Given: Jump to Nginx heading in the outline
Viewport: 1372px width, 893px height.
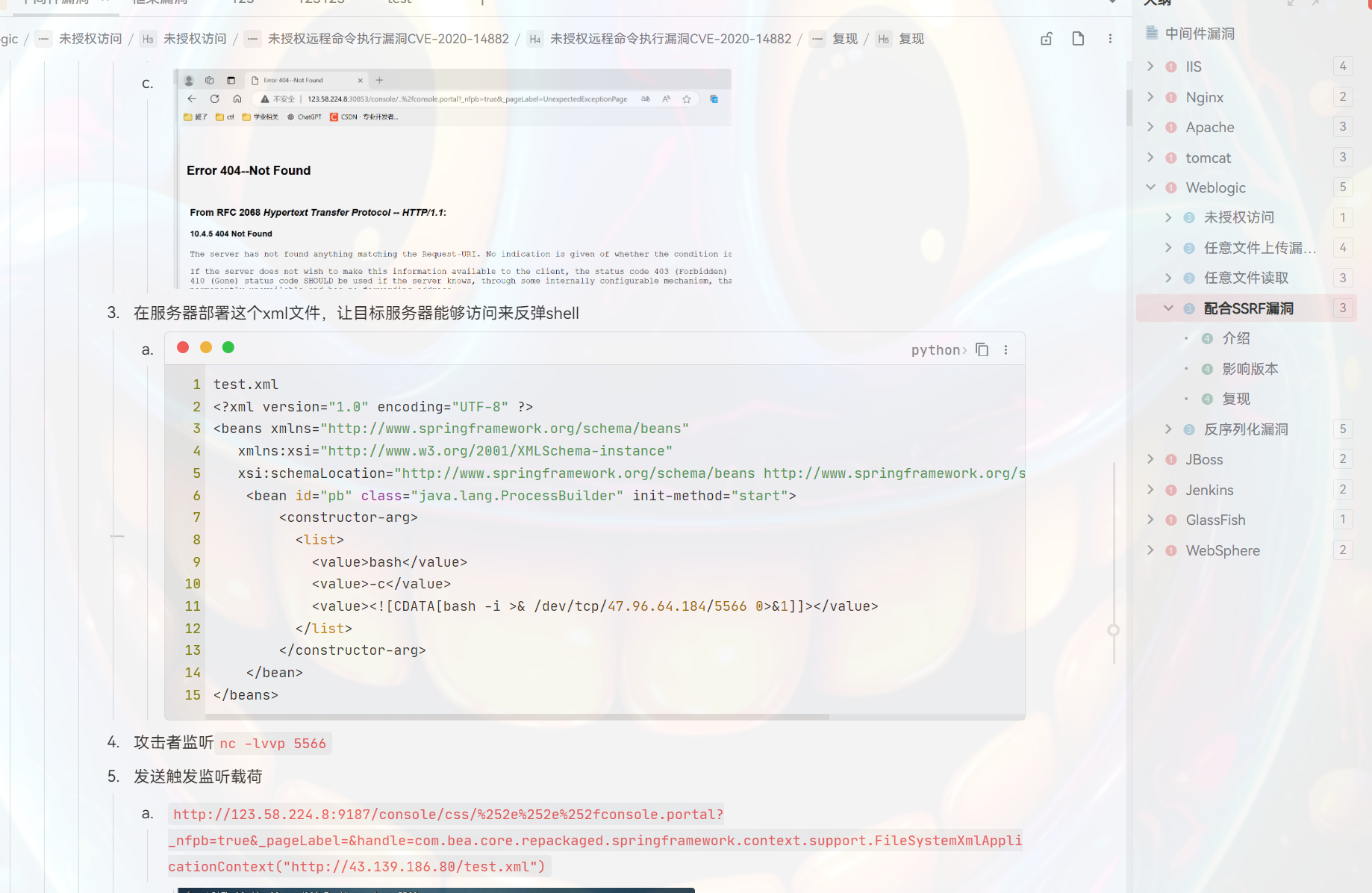Looking at the screenshot, I should click(1204, 97).
